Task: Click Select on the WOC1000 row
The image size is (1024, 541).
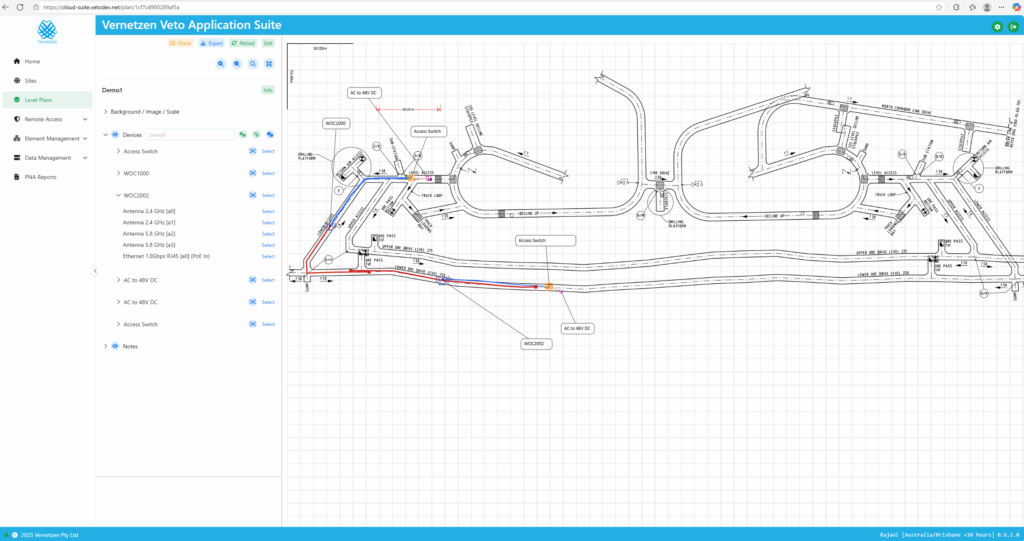Action: [268, 173]
